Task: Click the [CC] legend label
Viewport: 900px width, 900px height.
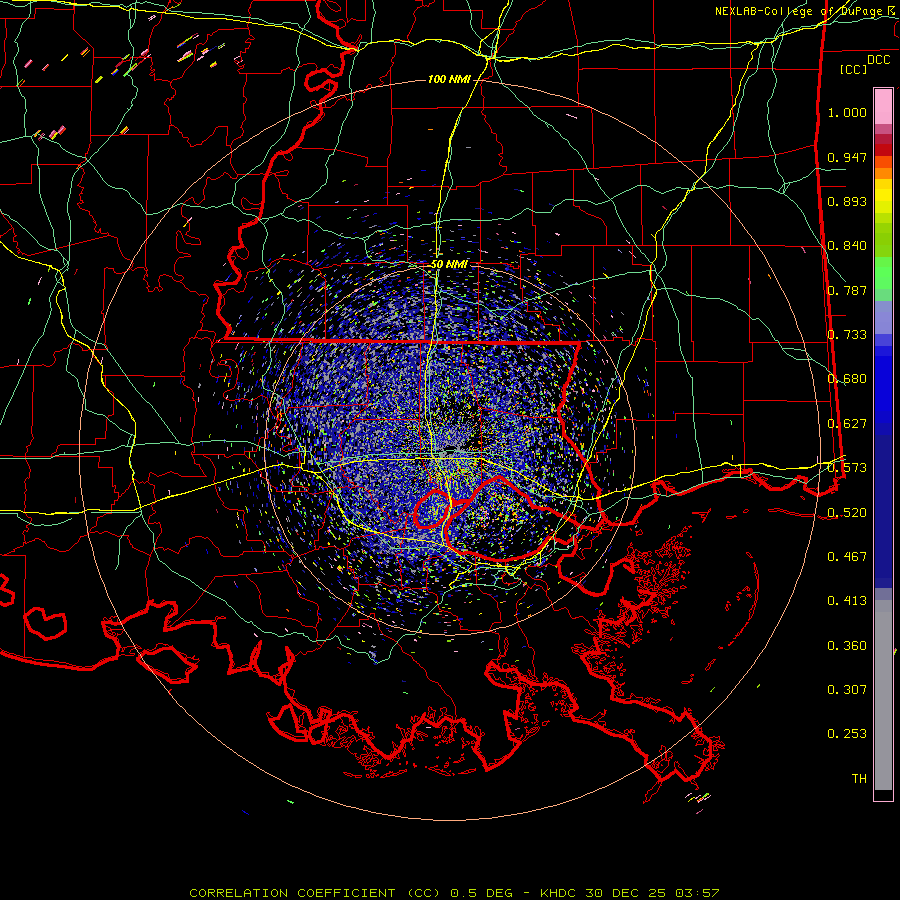Action: 854,69
